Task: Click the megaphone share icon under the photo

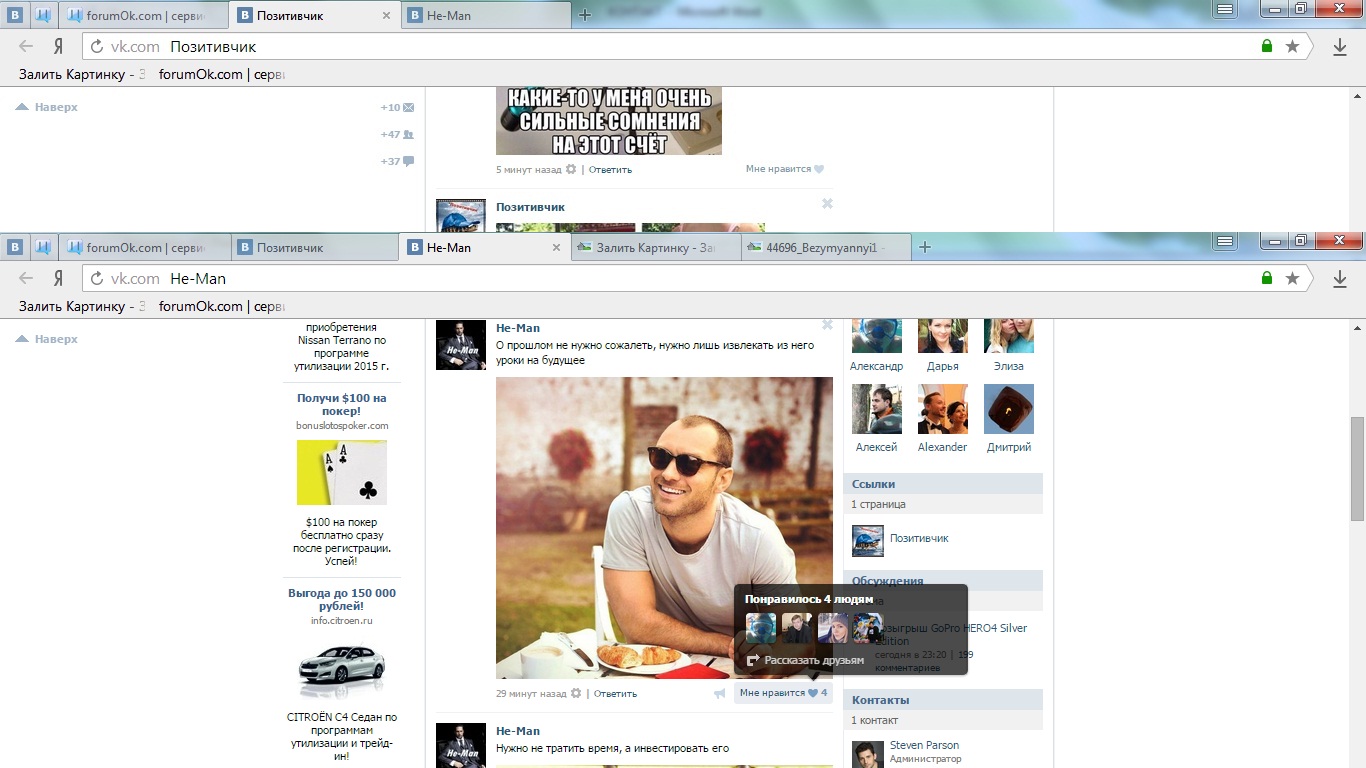Action: point(719,693)
